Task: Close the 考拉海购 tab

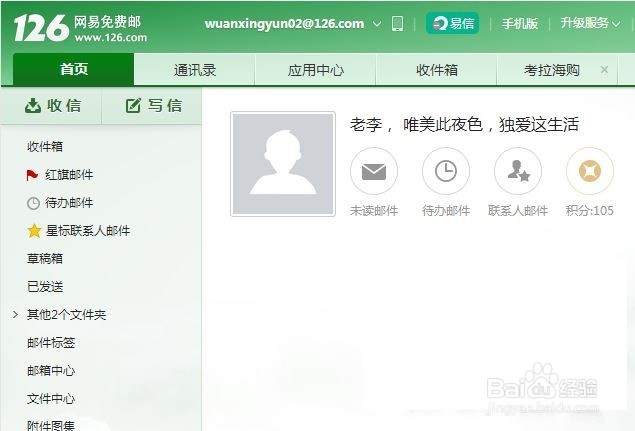Action: point(604,70)
